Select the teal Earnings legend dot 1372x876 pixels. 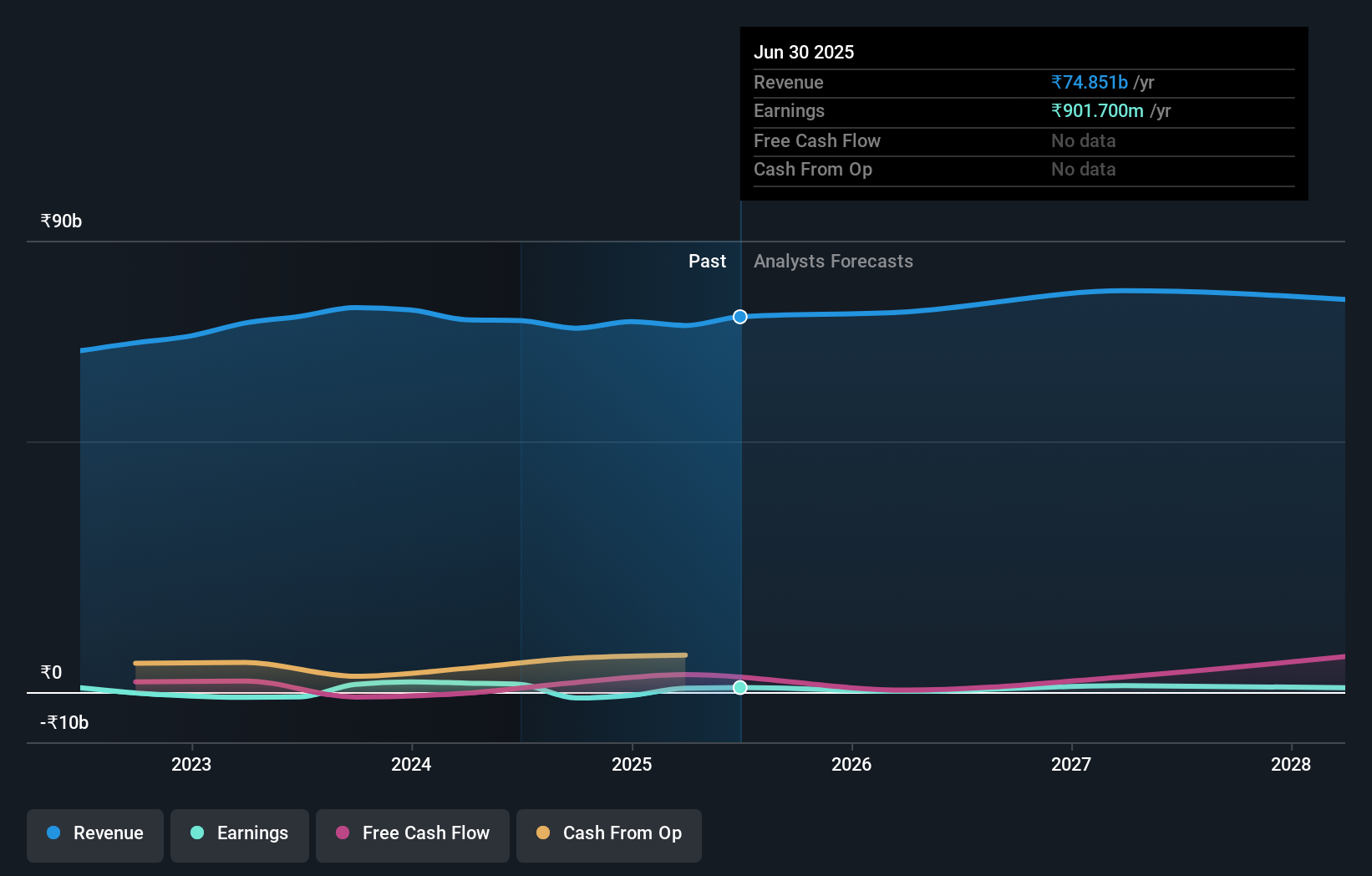point(198,833)
